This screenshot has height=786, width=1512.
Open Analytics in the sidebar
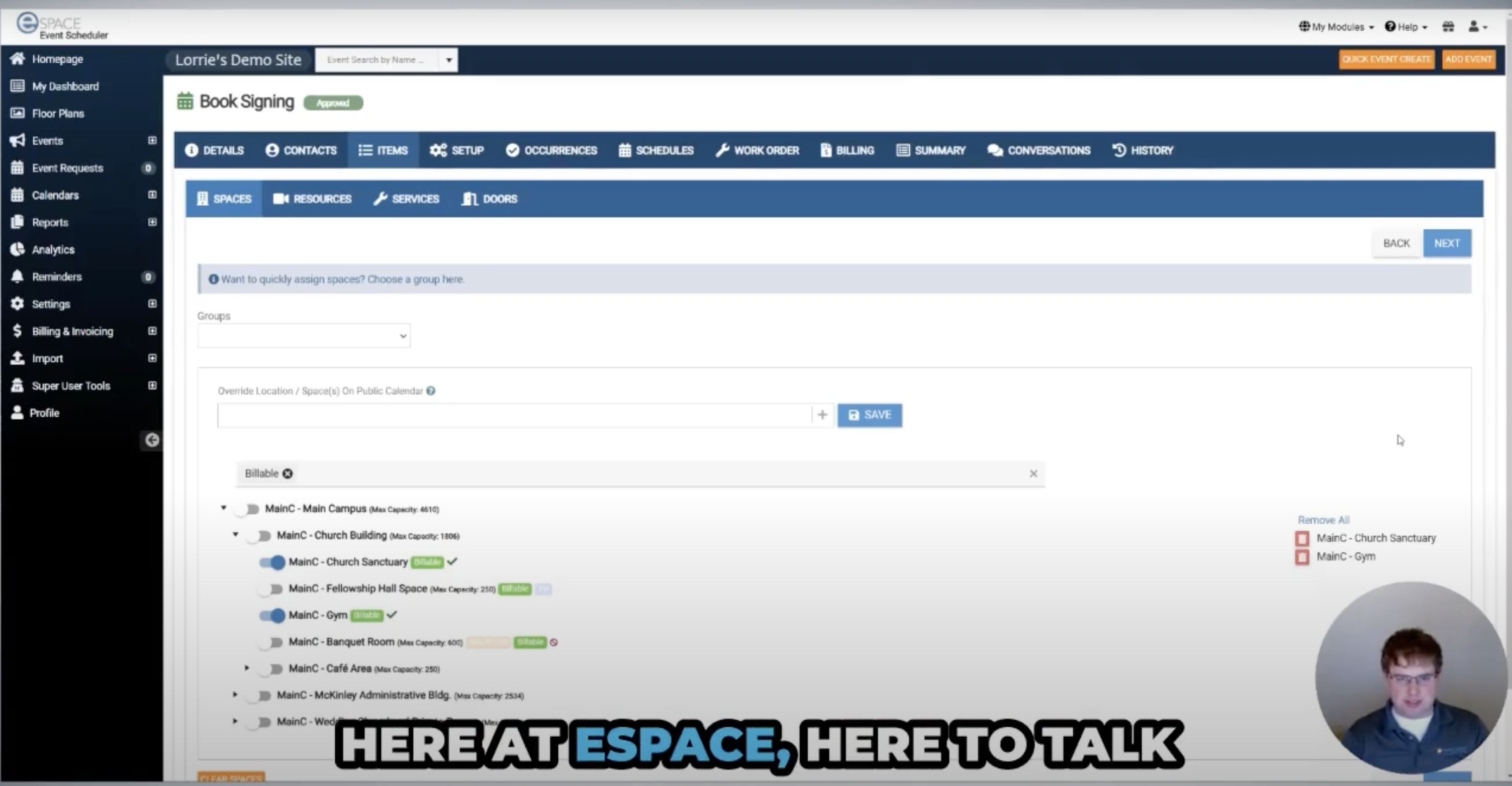pyautogui.click(x=53, y=249)
